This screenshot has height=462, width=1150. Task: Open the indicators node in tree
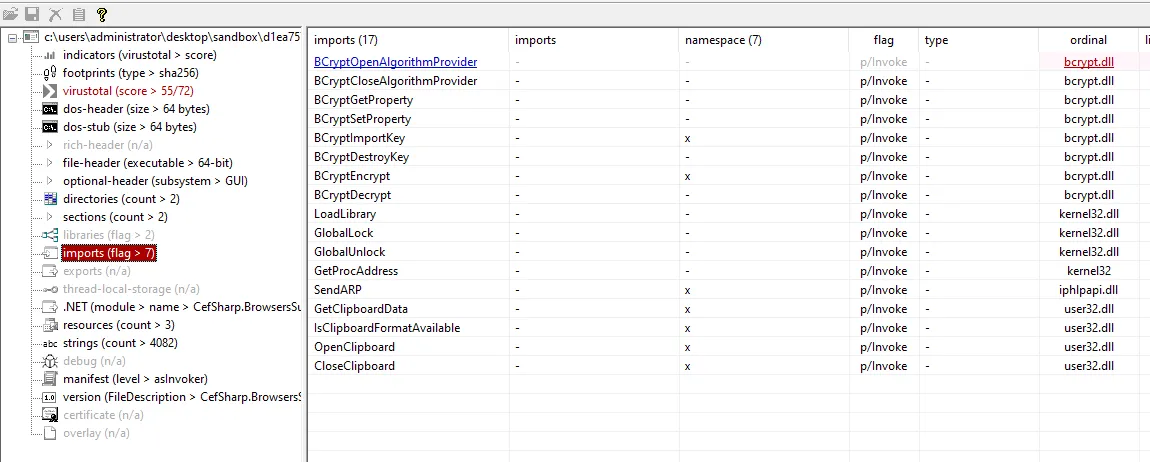(139, 54)
